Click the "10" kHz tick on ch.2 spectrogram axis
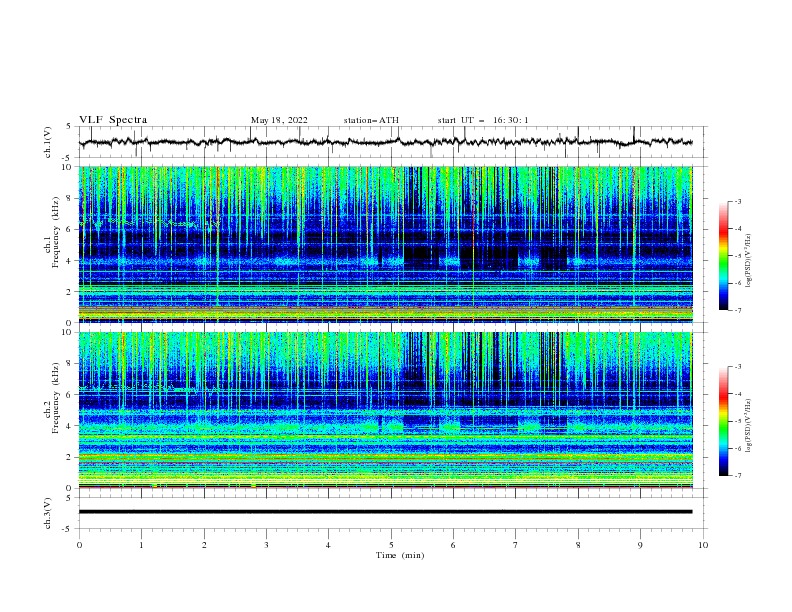Viewport: 792px width, 612px height. pyautogui.click(x=68, y=332)
